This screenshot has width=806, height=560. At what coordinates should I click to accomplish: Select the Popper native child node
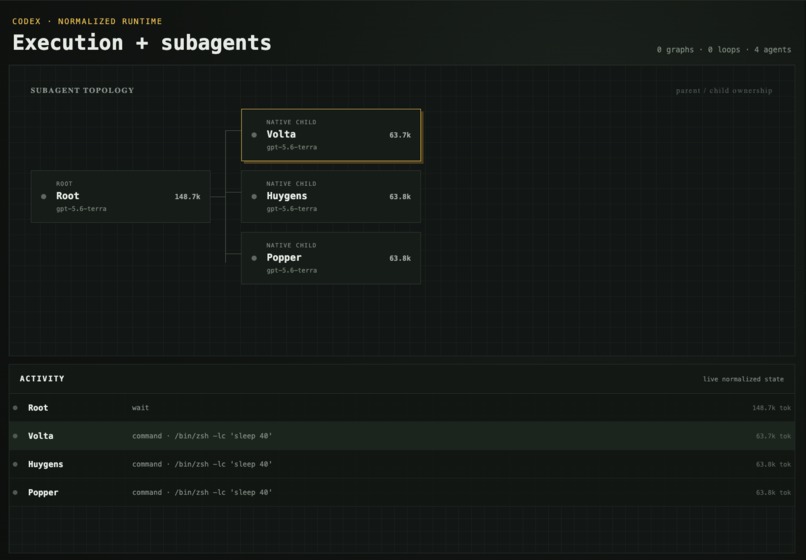tap(331, 258)
